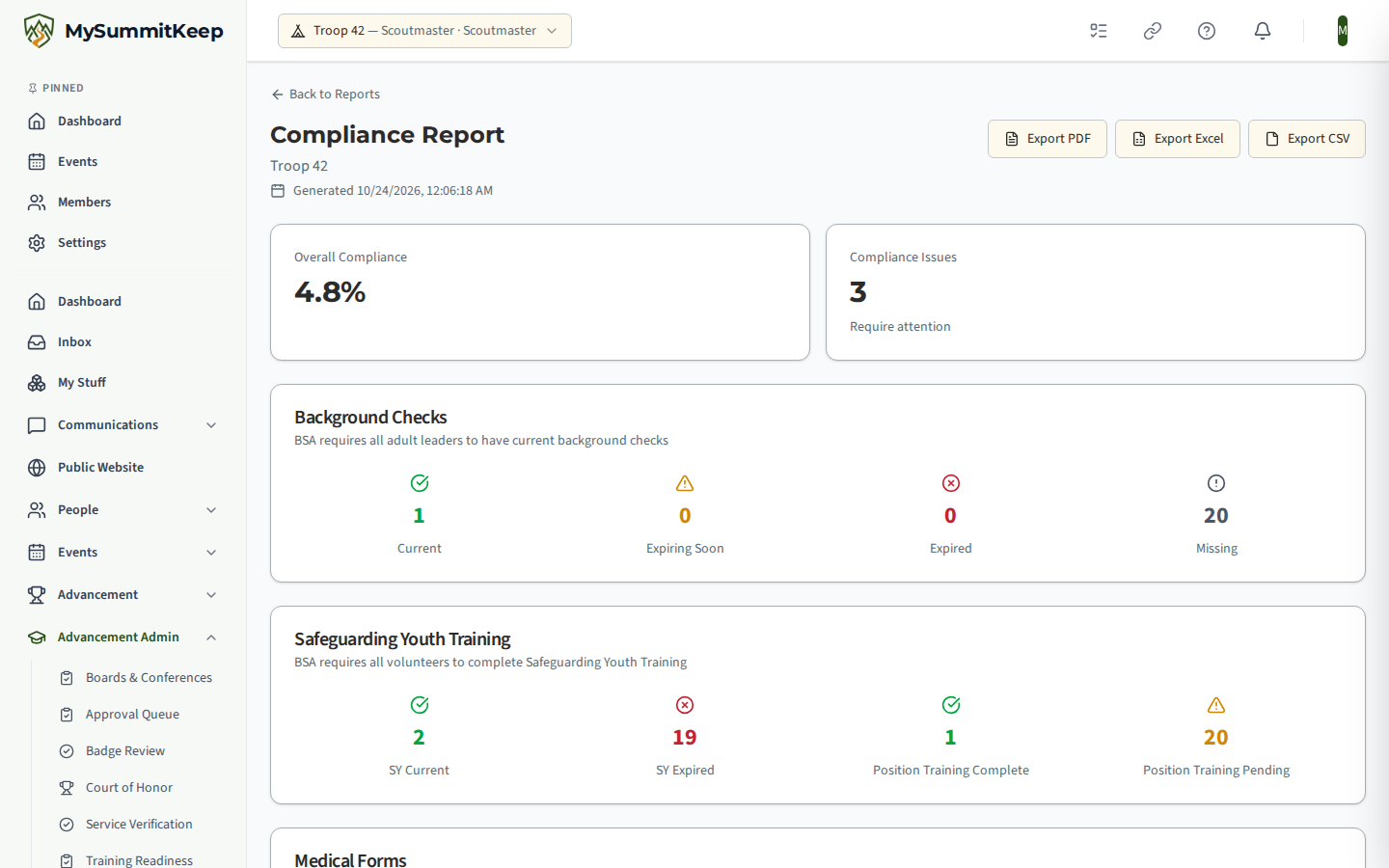Click the Expired background checks X icon
This screenshot has height=868, width=1389.
[x=951, y=483]
